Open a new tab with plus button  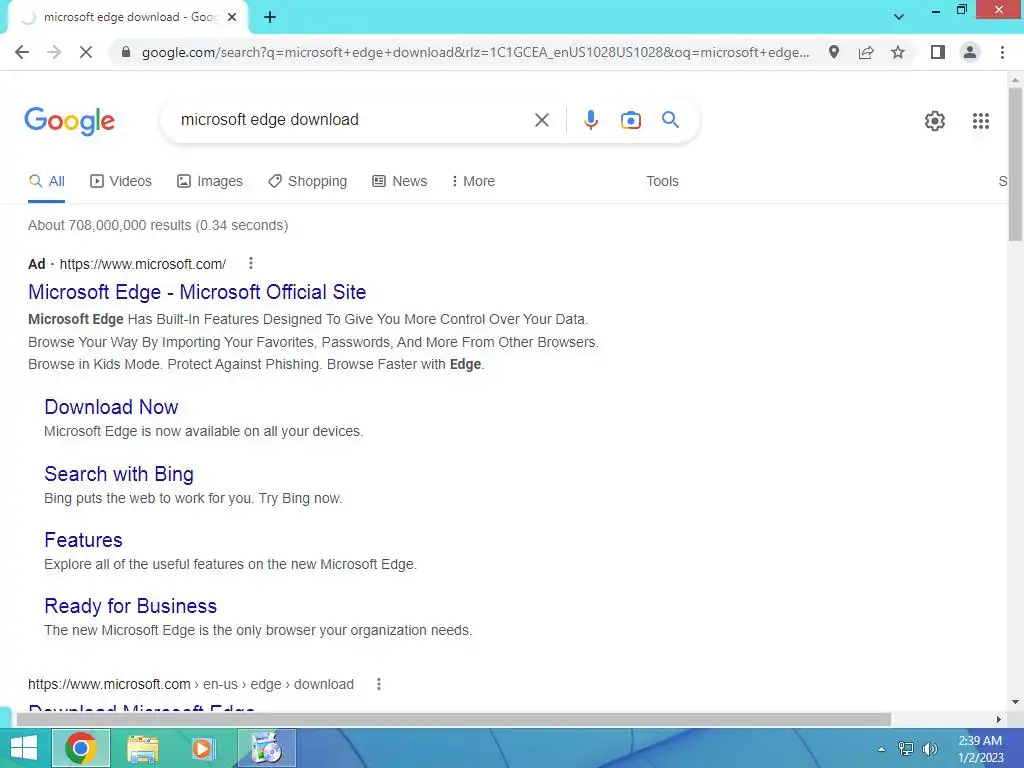point(270,18)
